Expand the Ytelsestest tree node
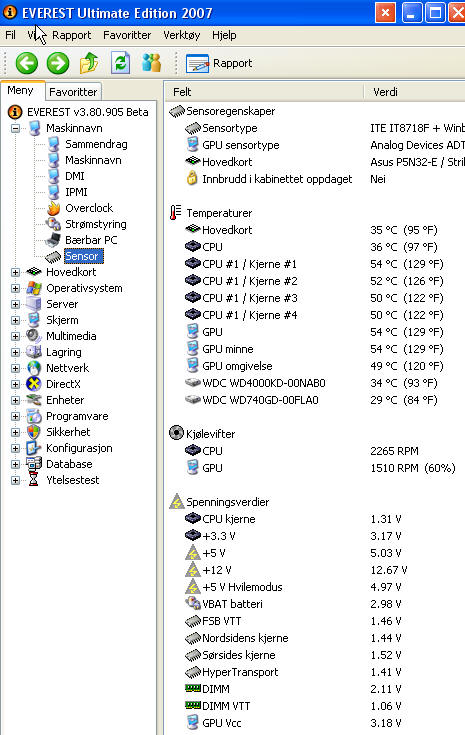Screen dimensions: 465x735 (x=15, y=480)
